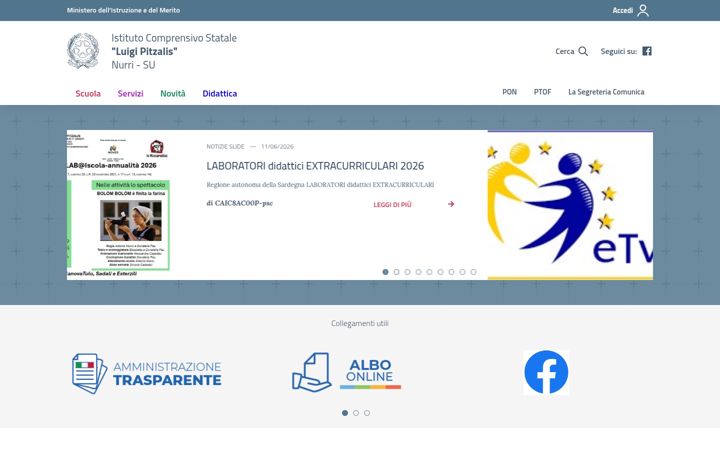This screenshot has width=720, height=450.
Task: Click the Accedi user profile icon
Action: point(643,10)
